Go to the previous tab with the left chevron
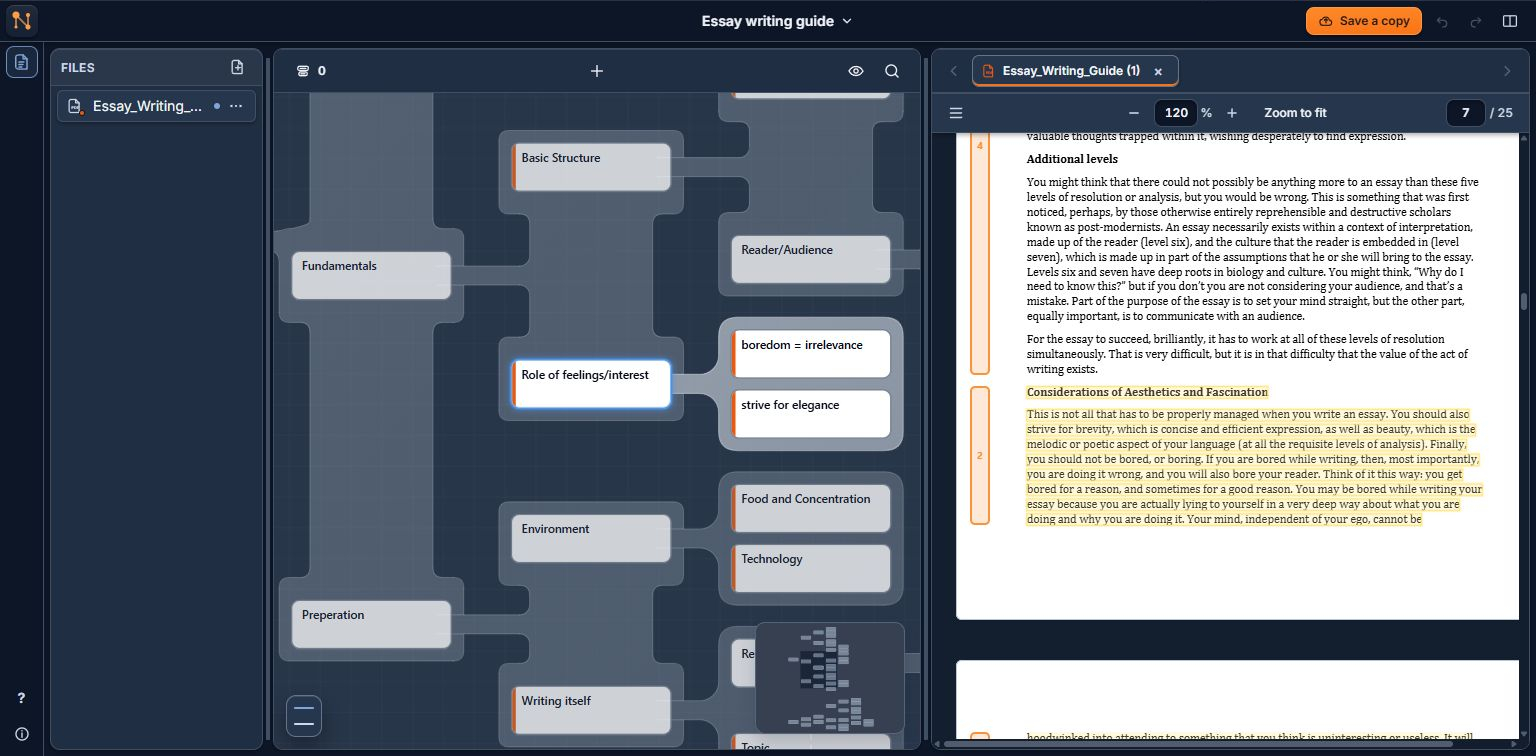Screen dimensions: 1536x756 [954, 71]
